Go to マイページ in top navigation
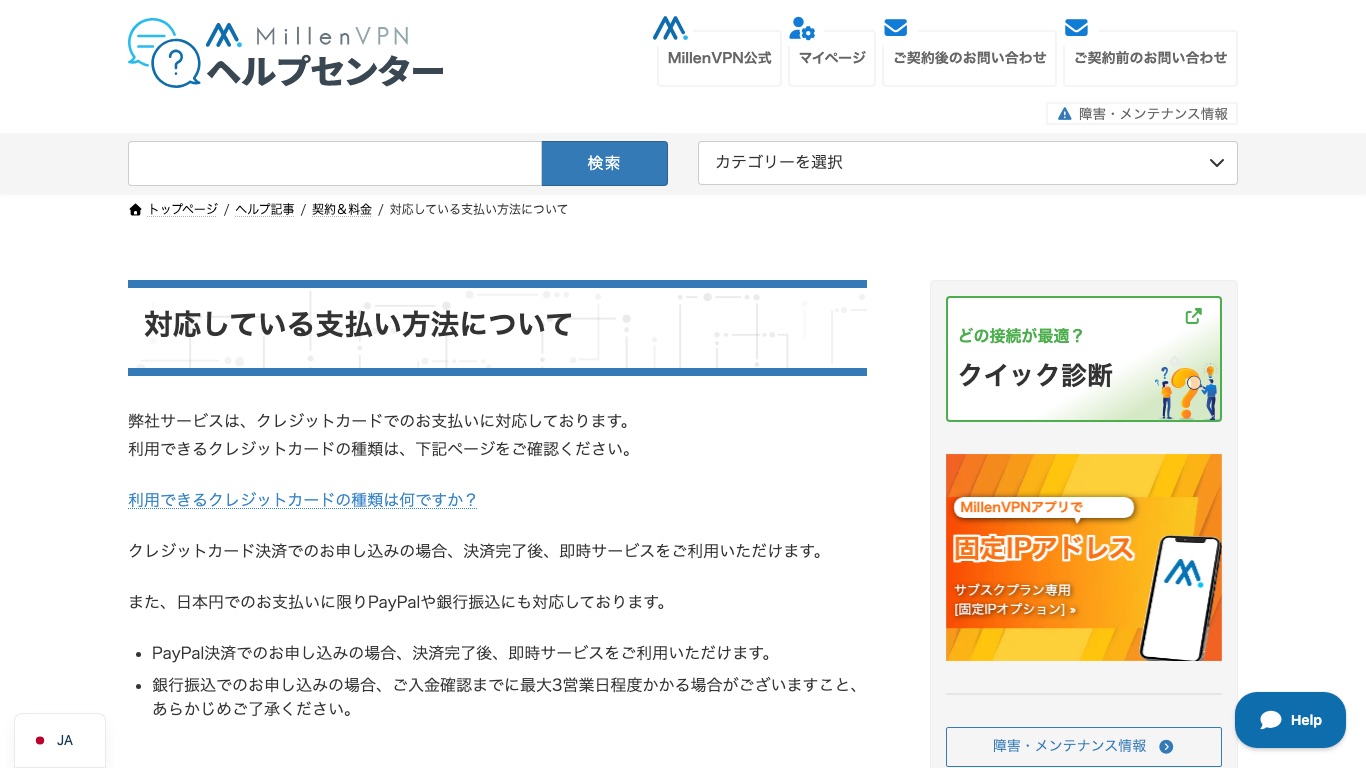 click(x=832, y=58)
